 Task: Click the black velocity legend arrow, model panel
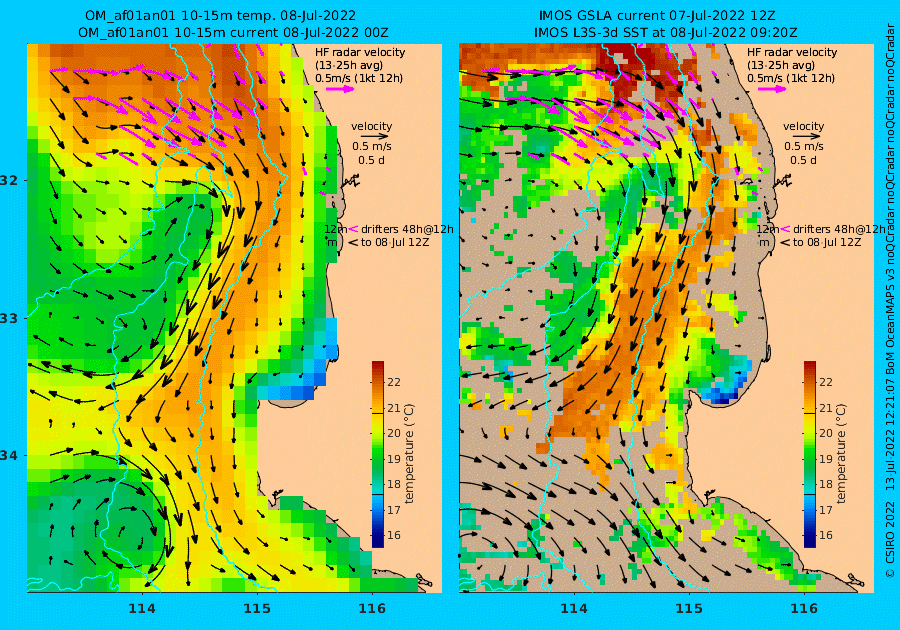(x=375, y=137)
